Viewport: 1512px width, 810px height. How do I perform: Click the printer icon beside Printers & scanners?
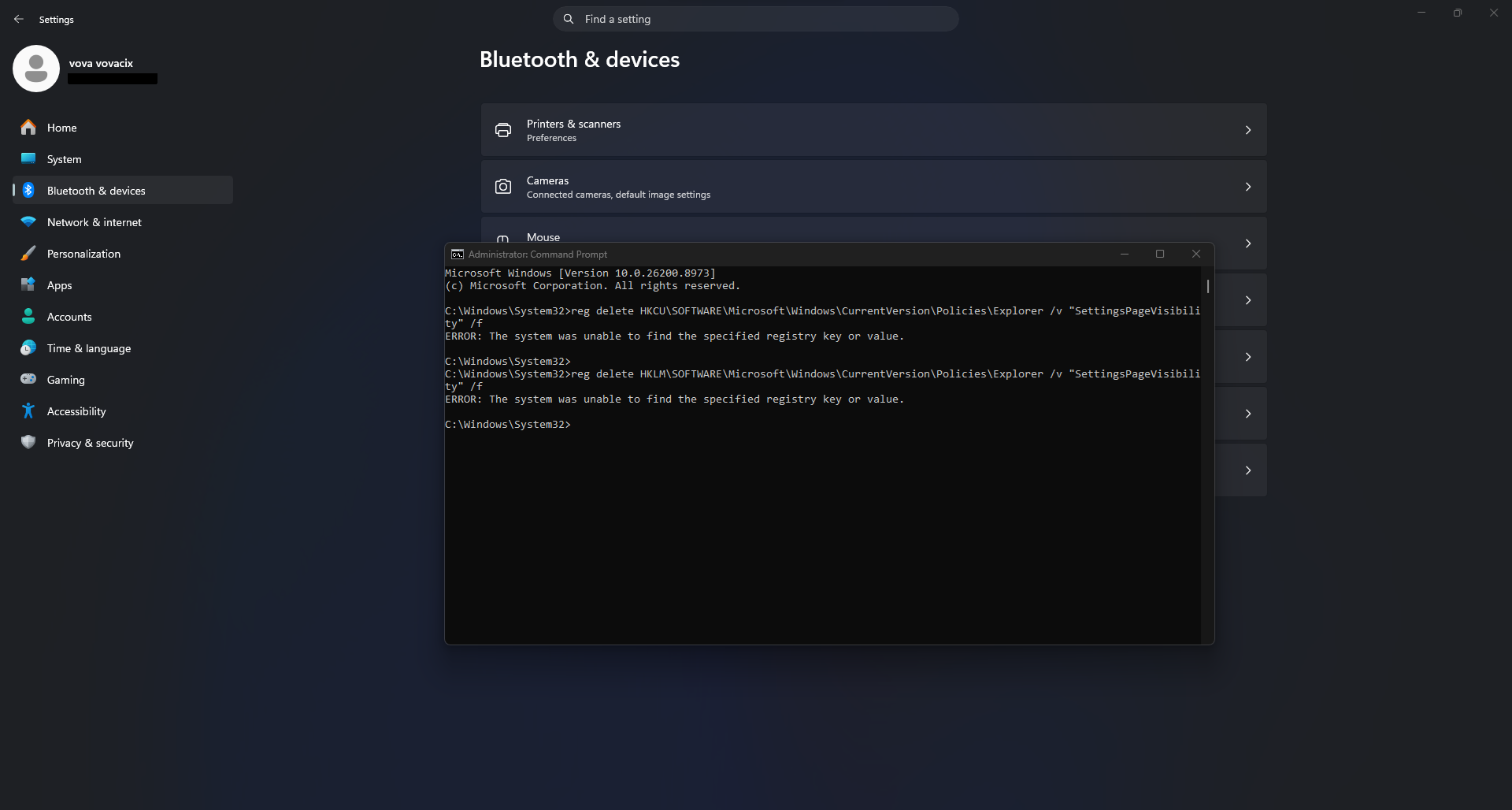[x=503, y=130]
